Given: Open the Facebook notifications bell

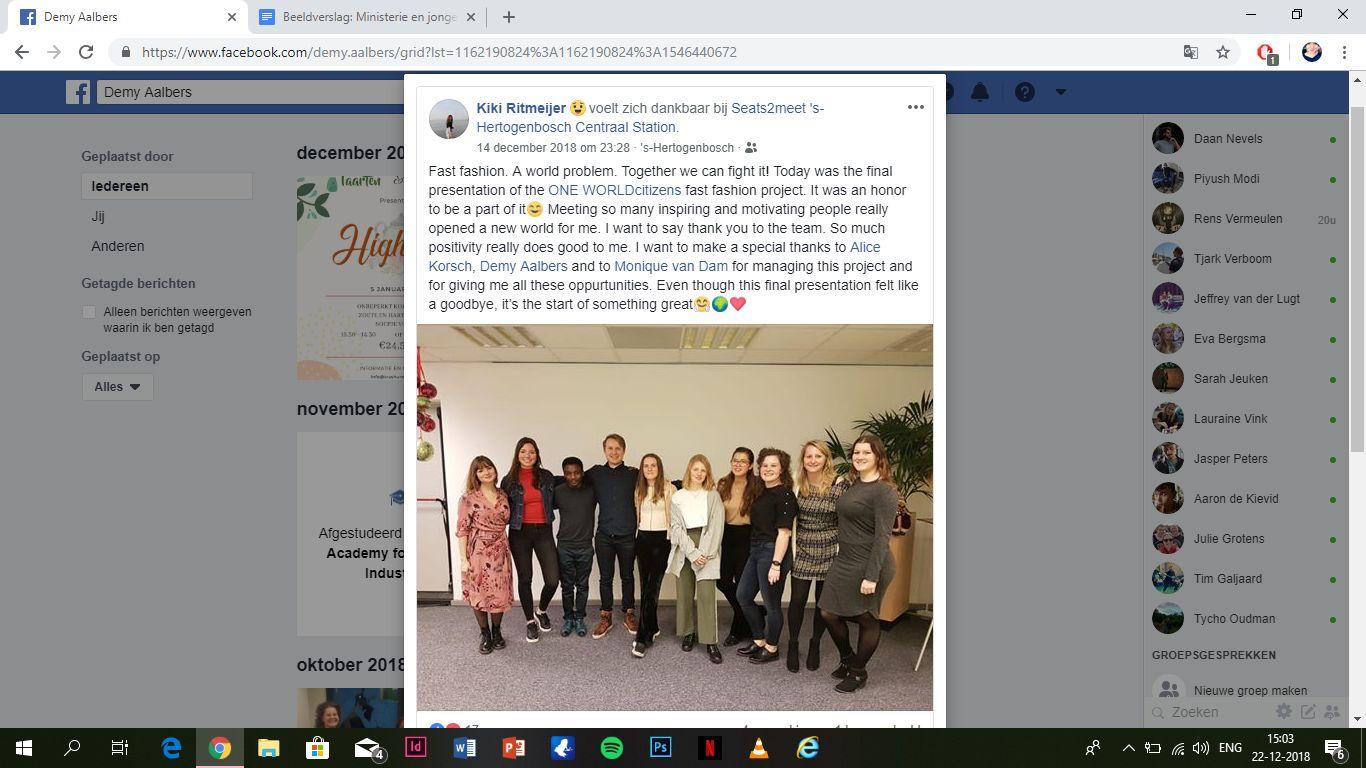Looking at the screenshot, I should tap(980, 92).
